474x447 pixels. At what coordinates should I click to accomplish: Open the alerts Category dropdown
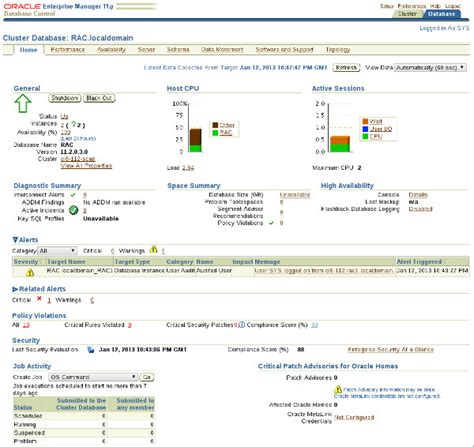pos(57,251)
